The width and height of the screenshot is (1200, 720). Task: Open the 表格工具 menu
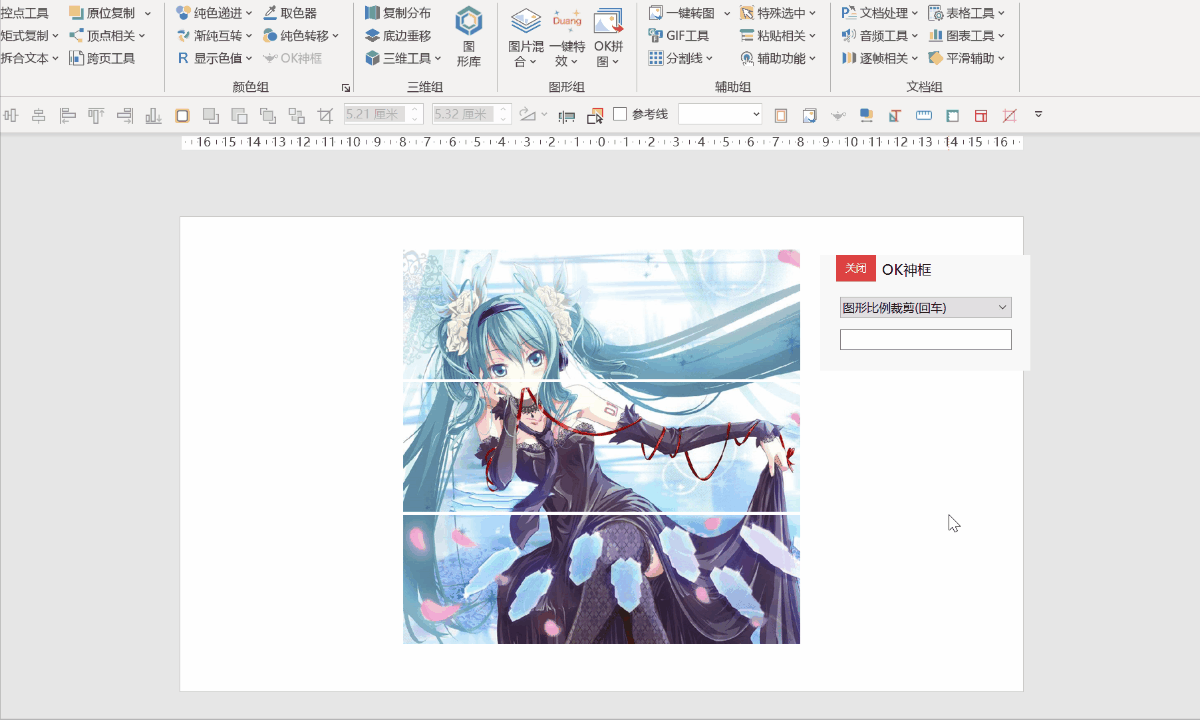(967, 13)
